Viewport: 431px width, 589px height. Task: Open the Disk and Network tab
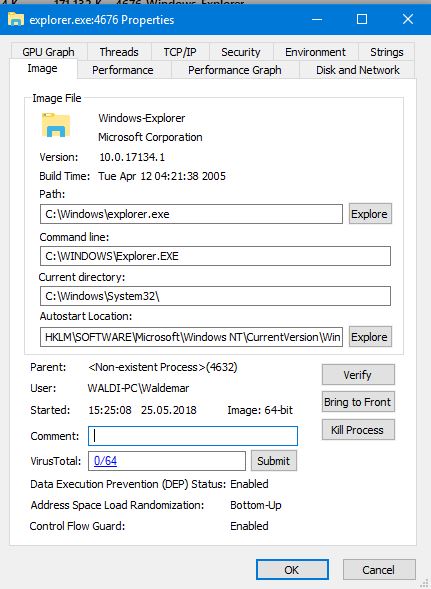point(358,70)
